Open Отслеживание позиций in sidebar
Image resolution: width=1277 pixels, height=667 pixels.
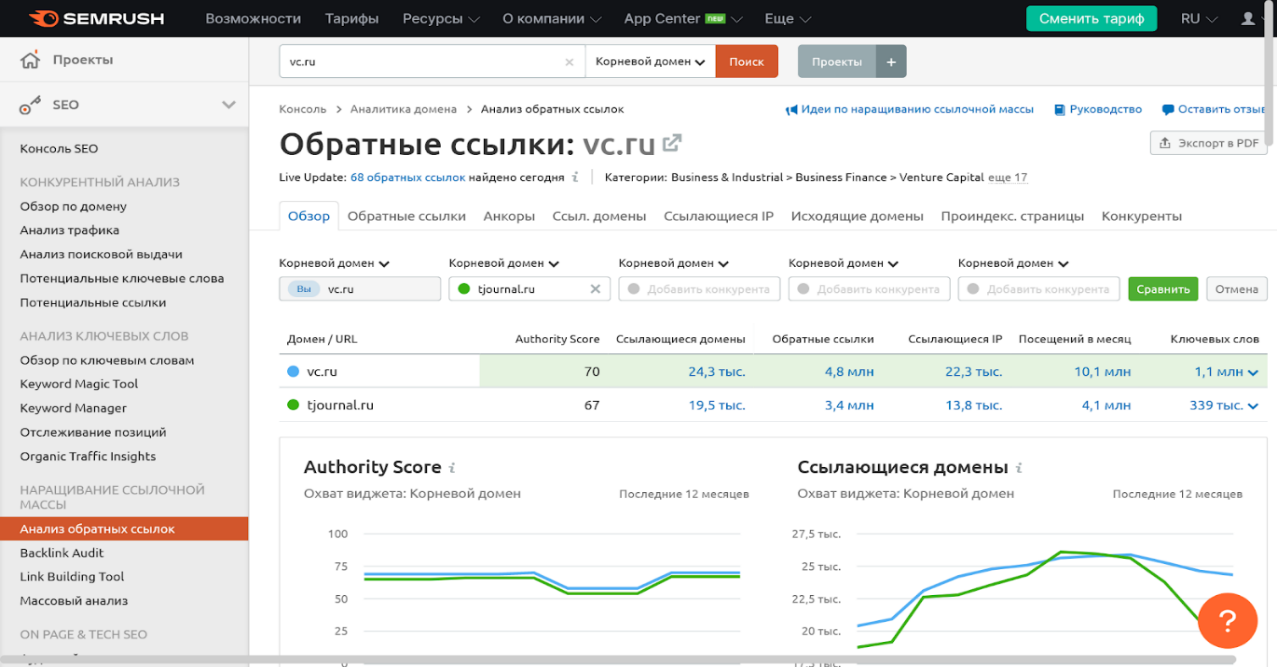coord(93,433)
